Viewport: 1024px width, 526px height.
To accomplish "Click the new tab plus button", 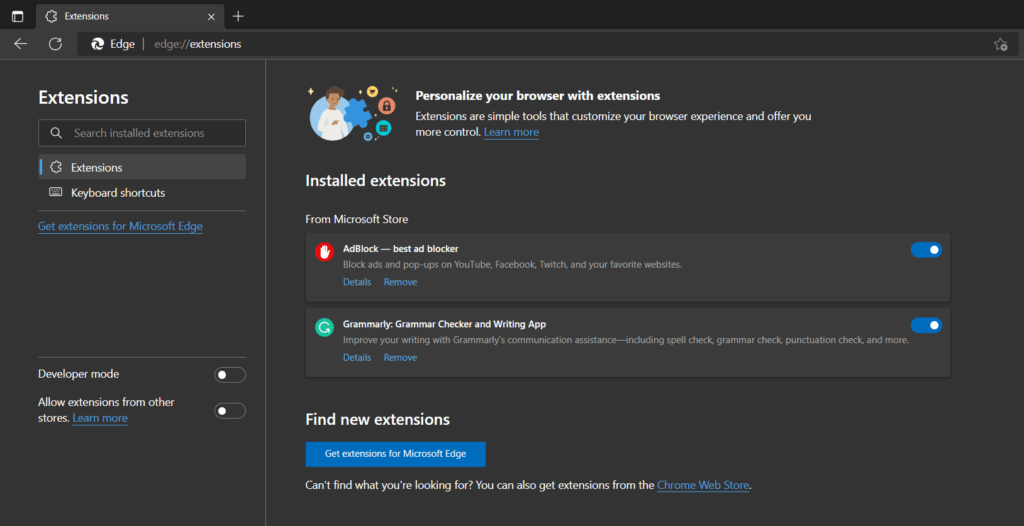I will pyautogui.click(x=238, y=16).
